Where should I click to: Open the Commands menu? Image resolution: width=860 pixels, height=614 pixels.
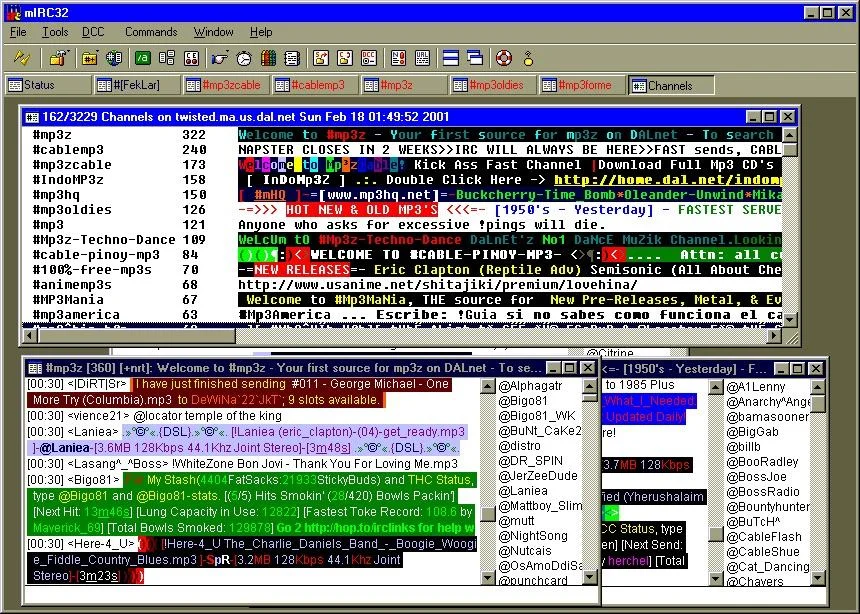tap(150, 31)
